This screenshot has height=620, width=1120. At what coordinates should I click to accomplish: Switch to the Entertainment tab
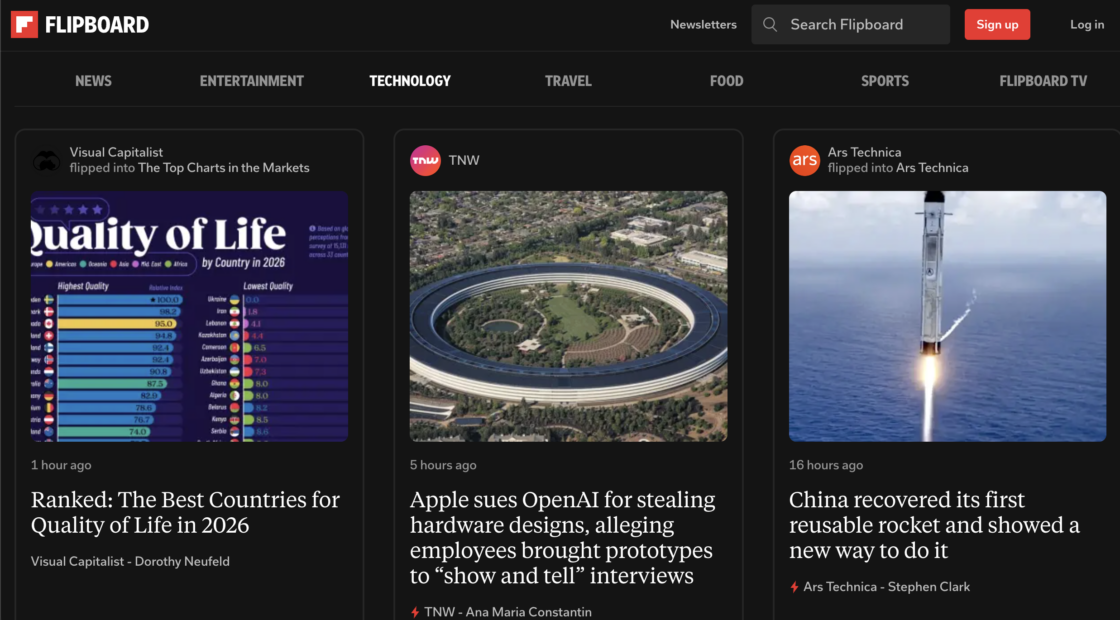tap(251, 81)
